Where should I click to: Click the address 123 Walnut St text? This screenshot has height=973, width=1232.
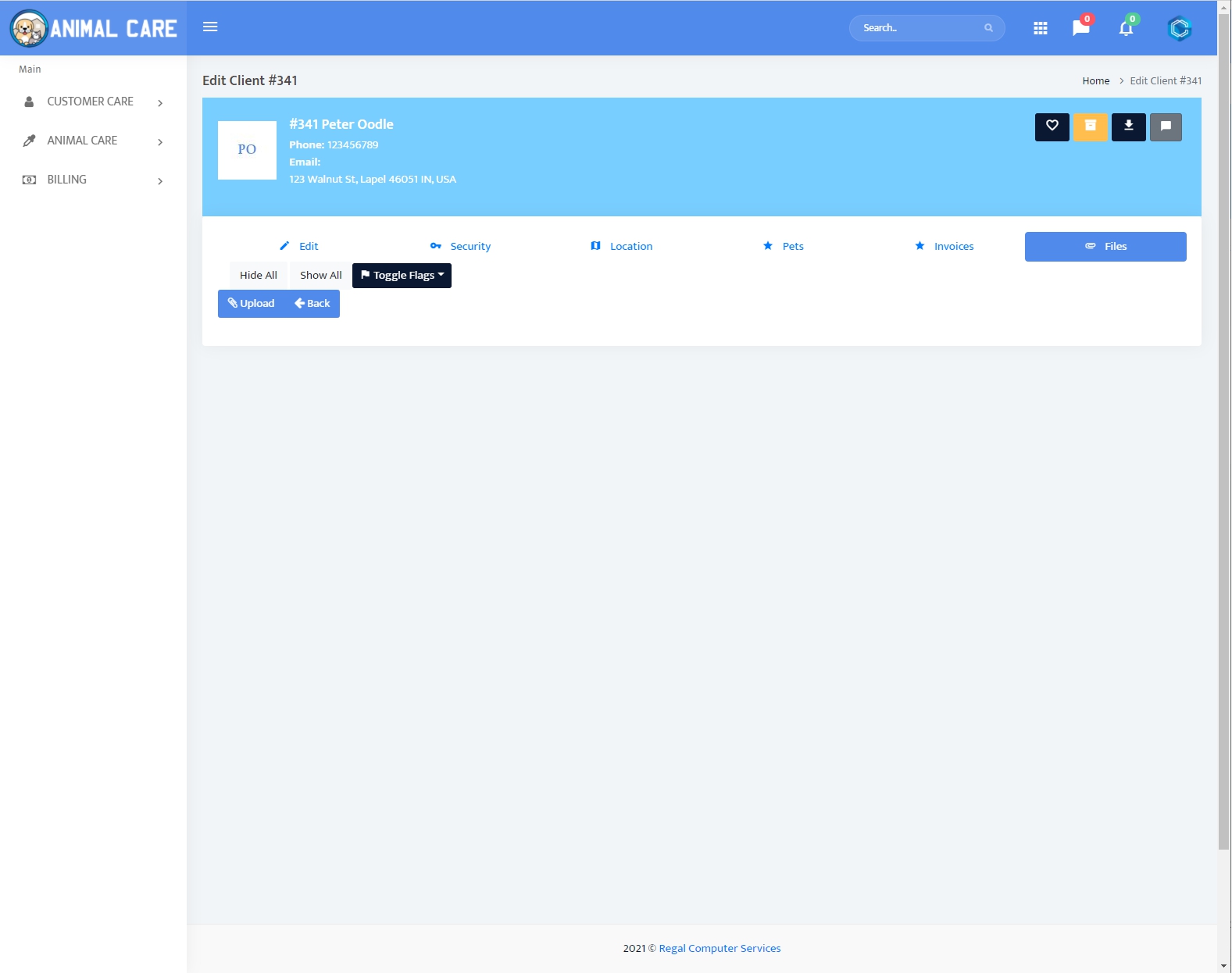pos(373,180)
